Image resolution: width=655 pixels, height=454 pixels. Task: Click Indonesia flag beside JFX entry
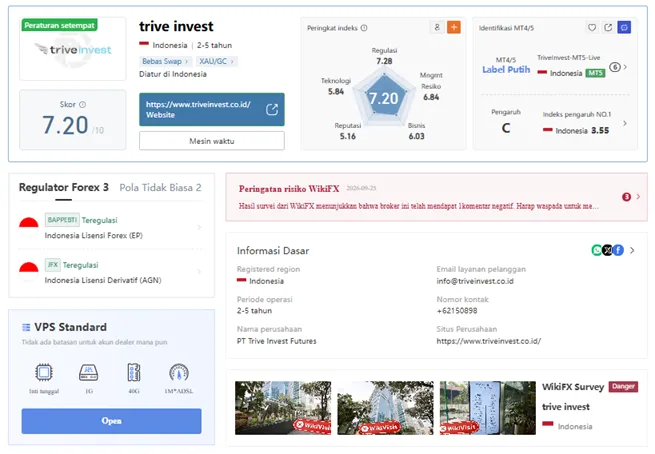click(x=29, y=271)
